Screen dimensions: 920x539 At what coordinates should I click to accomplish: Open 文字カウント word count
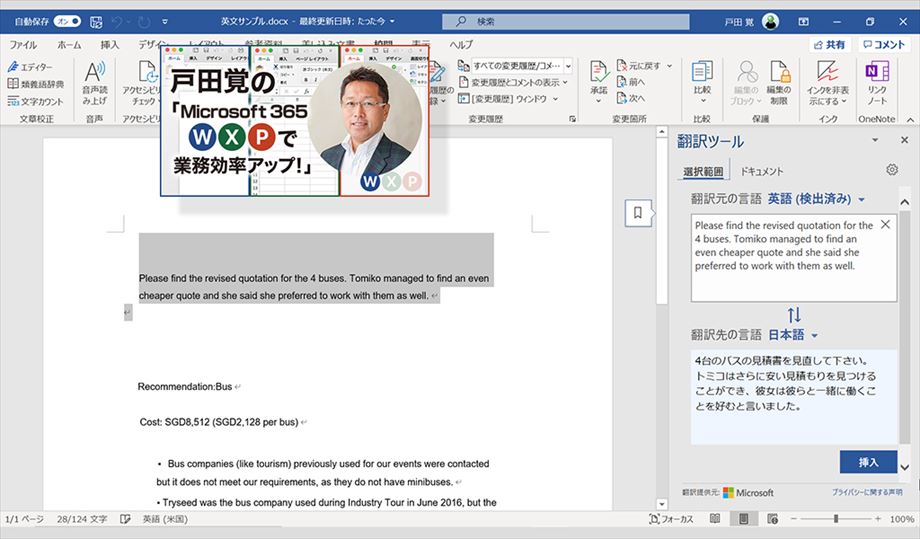(36, 101)
